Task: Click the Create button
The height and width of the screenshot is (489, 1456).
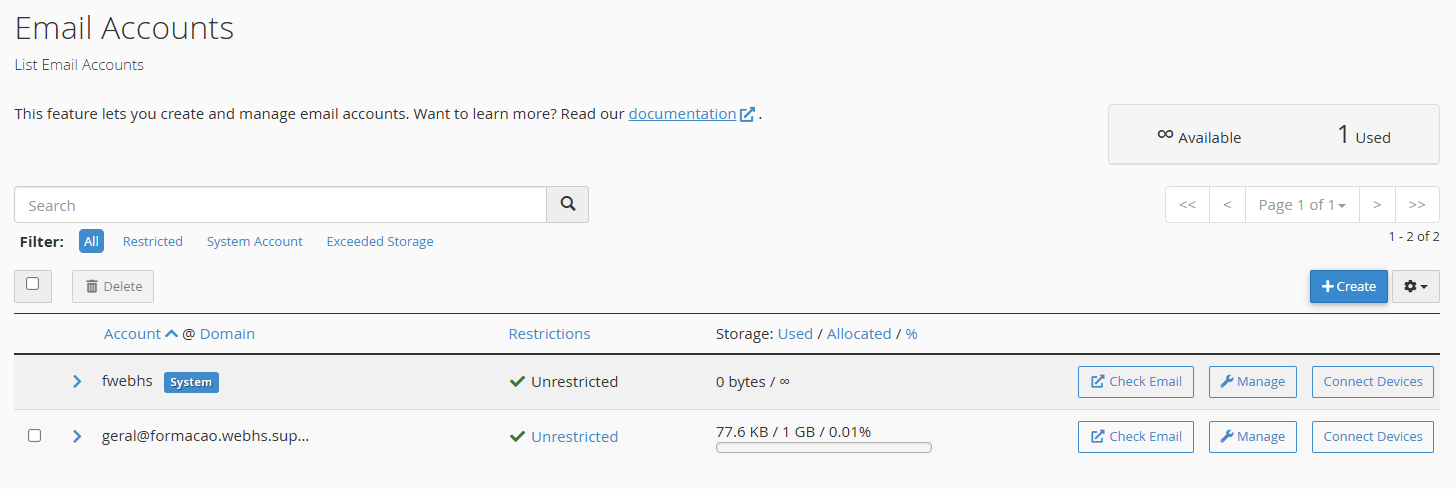Action: (1348, 286)
